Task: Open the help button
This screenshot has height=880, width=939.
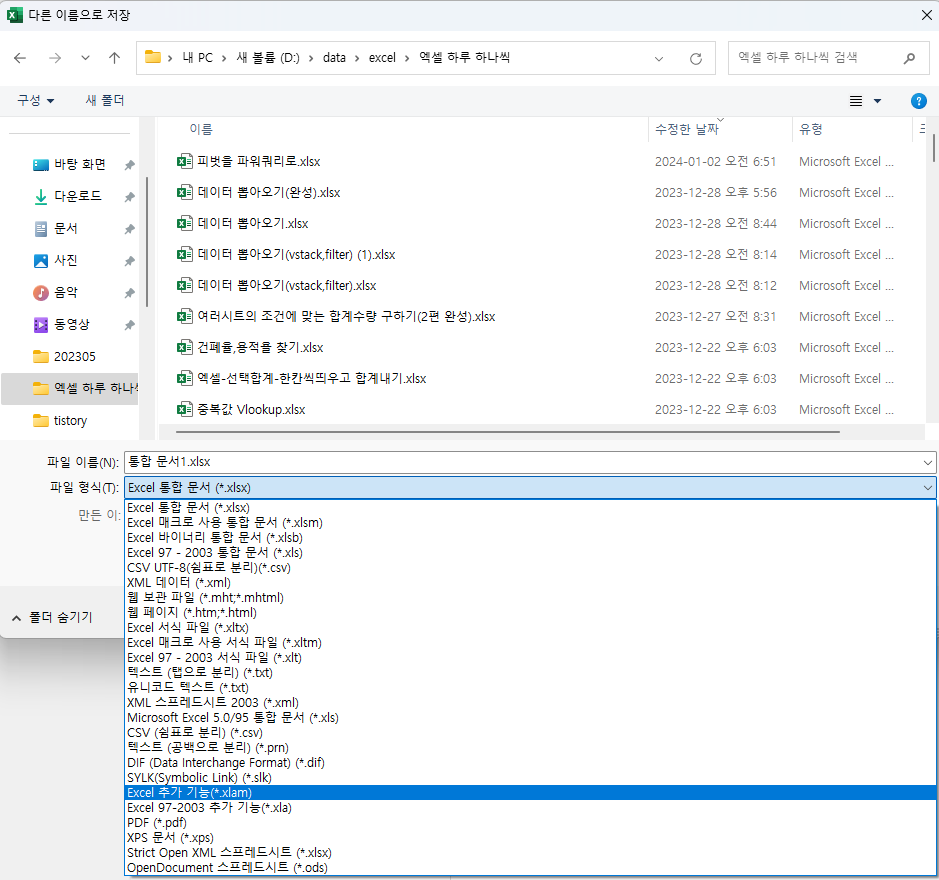Action: coord(918,101)
